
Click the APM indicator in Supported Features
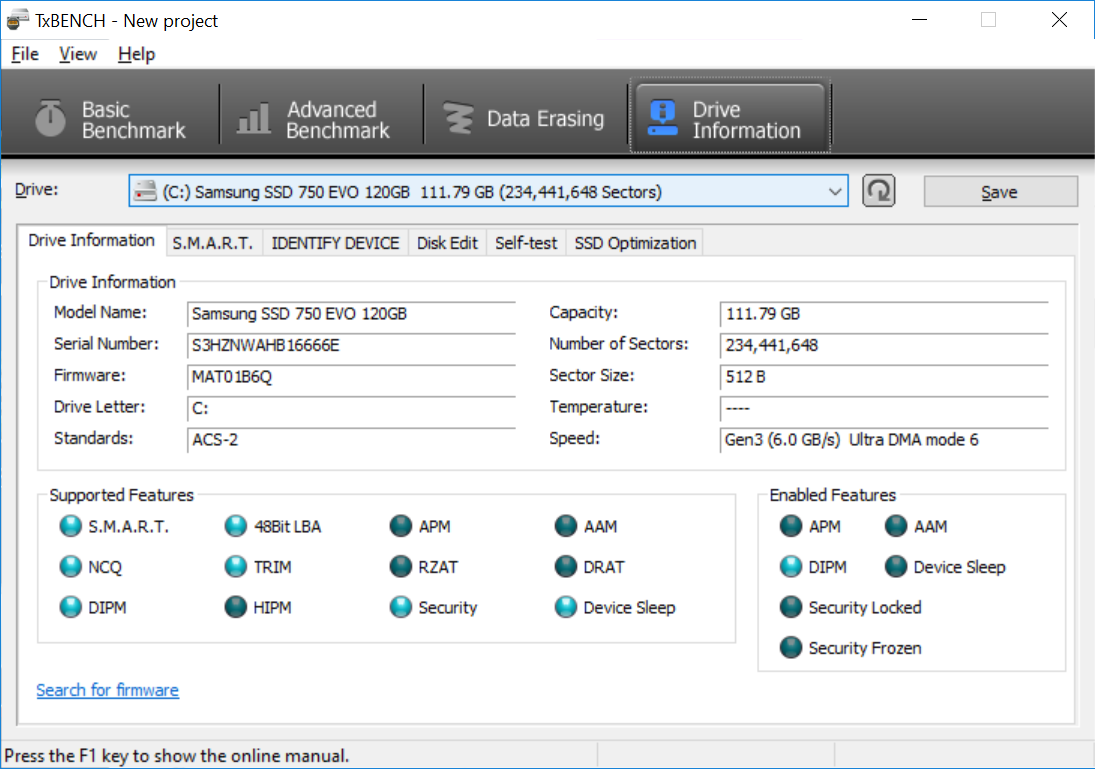(401, 526)
